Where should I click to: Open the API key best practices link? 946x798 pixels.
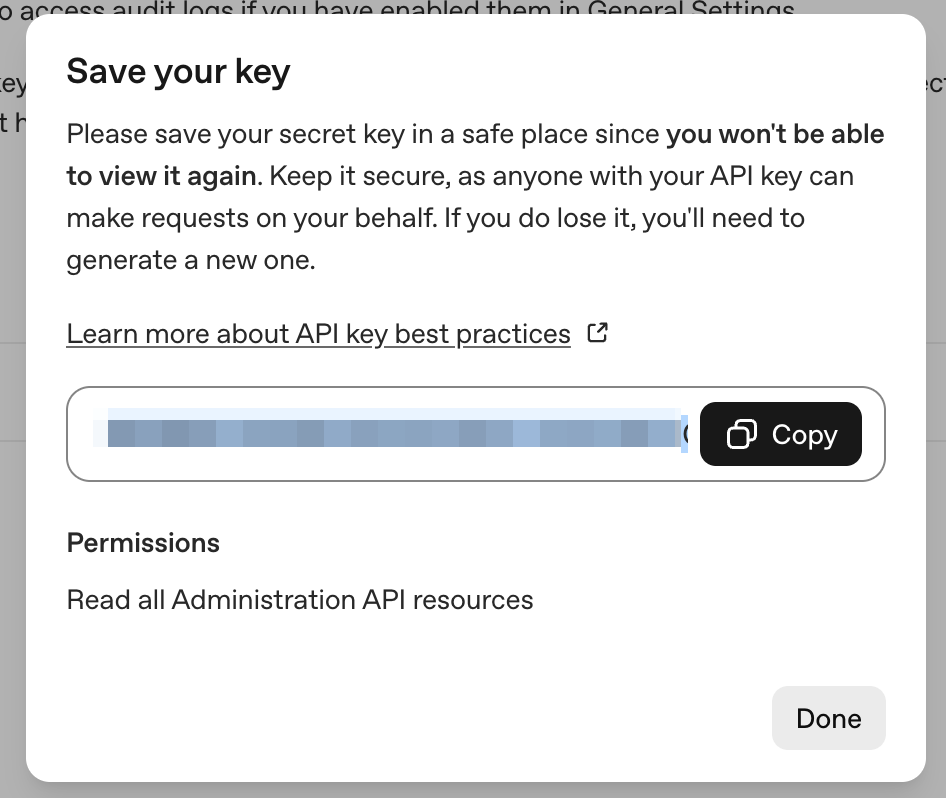(x=318, y=334)
